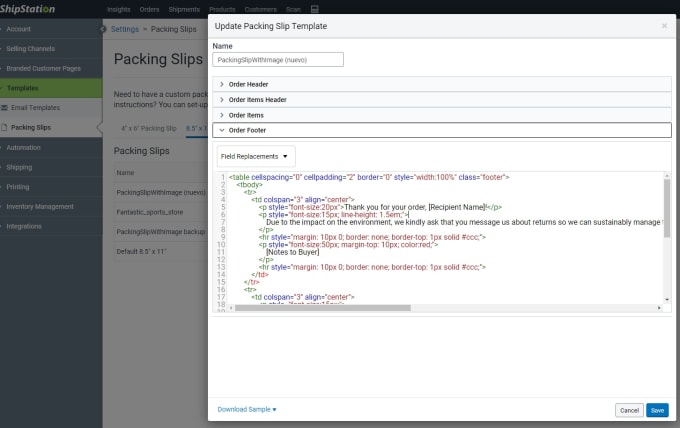Expand the Account sidebar section

click(x=51, y=29)
